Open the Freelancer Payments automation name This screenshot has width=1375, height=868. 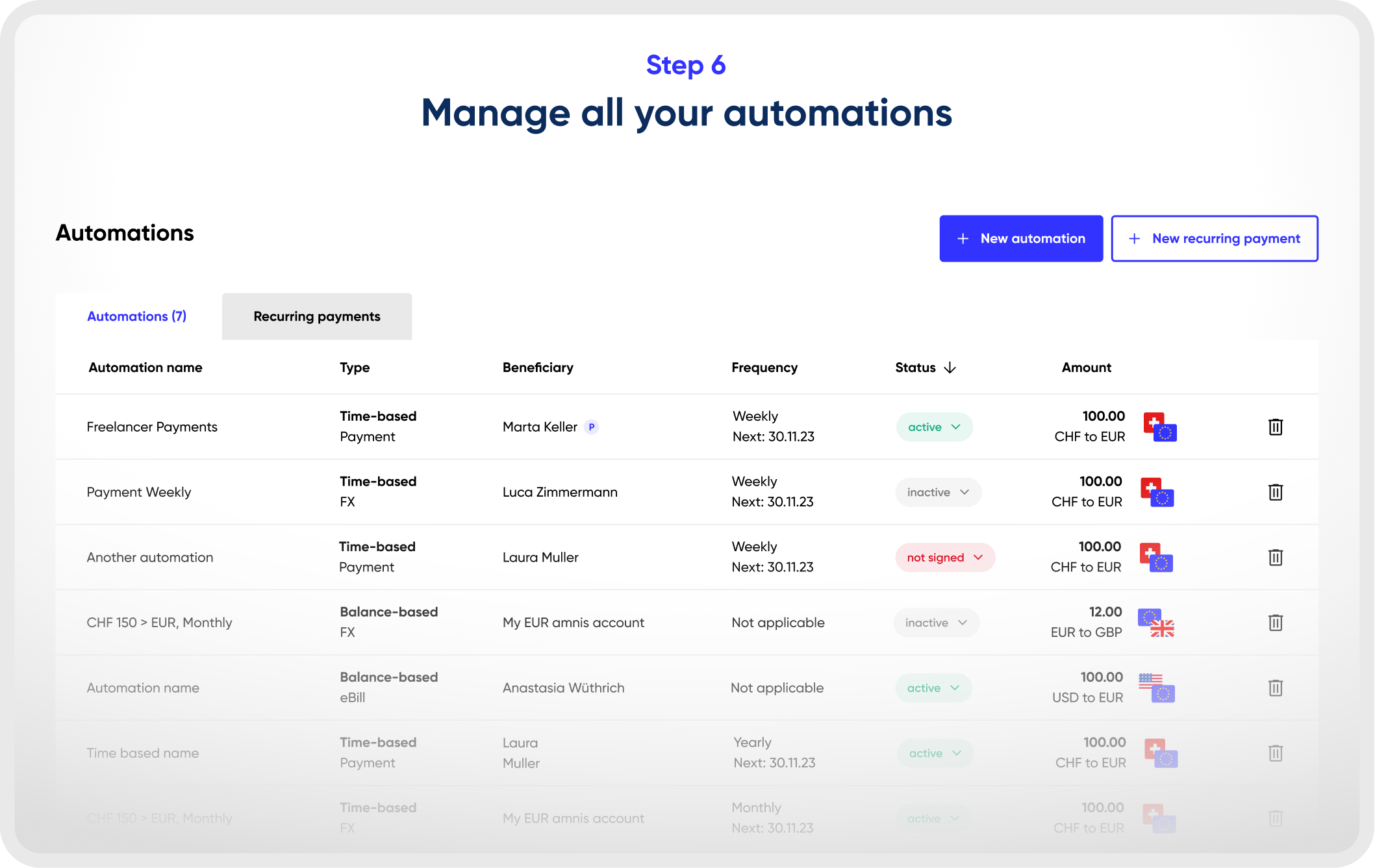coord(152,427)
